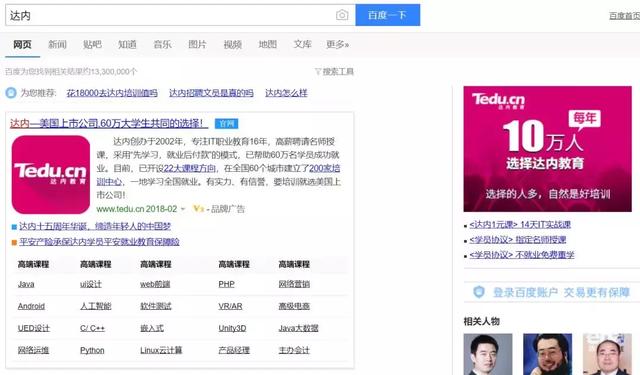This screenshot has height=375, width=640.
Task: Switch to the 图片 tab
Action: (x=198, y=44)
